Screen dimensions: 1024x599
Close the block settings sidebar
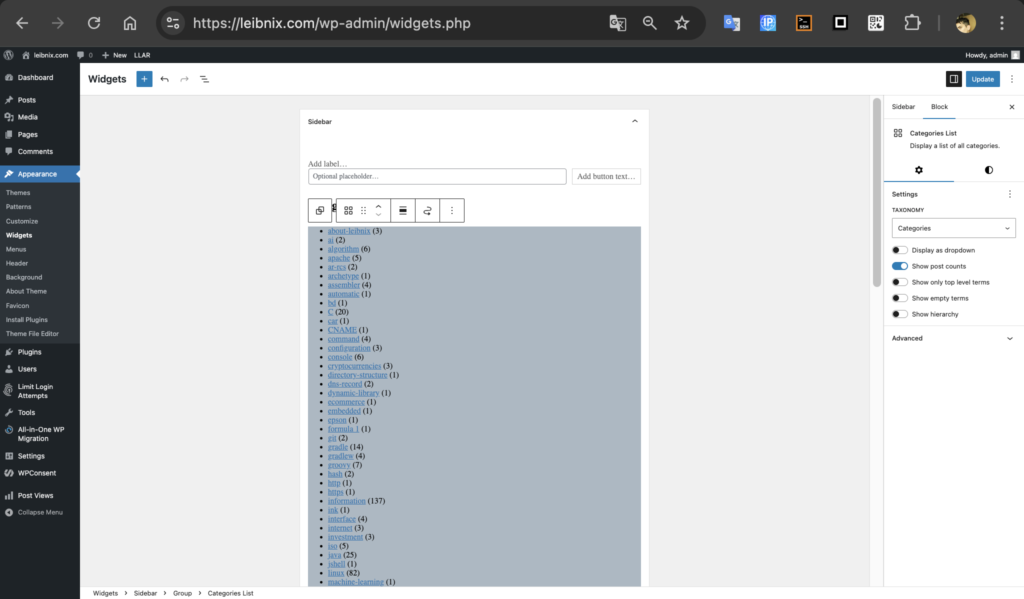(x=1011, y=106)
